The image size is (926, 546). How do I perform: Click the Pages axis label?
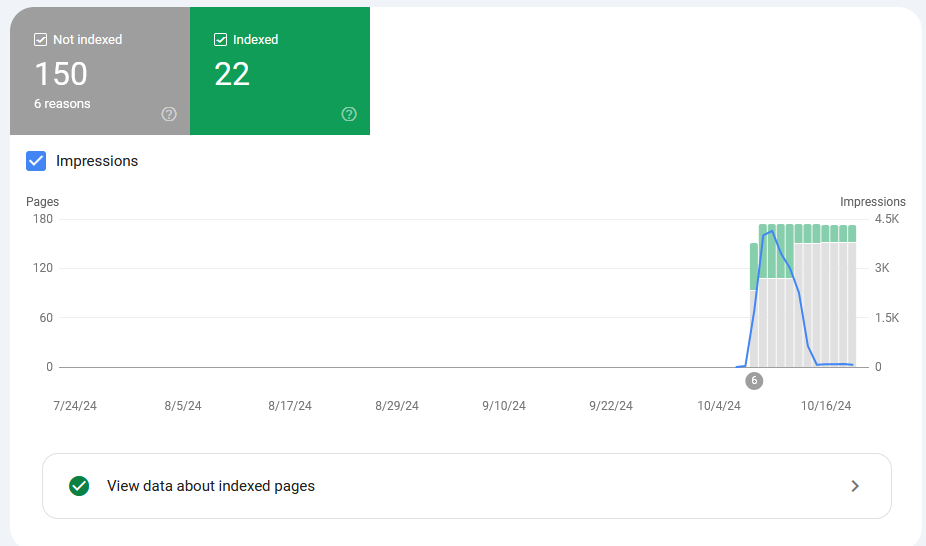[x=43, y=202]
